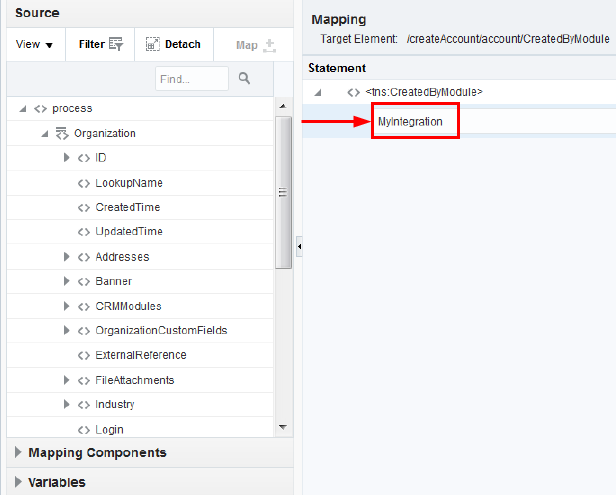Image resolution: width=616 pixels, height=495 pixels.
Task: Click the CRMModules element icon
Action: pyautogui.click(x=84, y=306)
